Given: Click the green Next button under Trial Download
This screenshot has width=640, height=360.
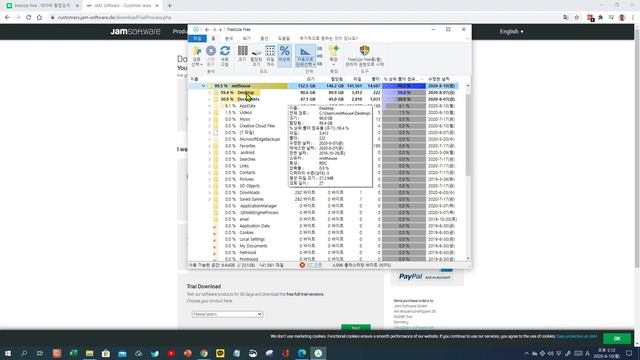Looking at the screenshot, I should coord(356,327).
